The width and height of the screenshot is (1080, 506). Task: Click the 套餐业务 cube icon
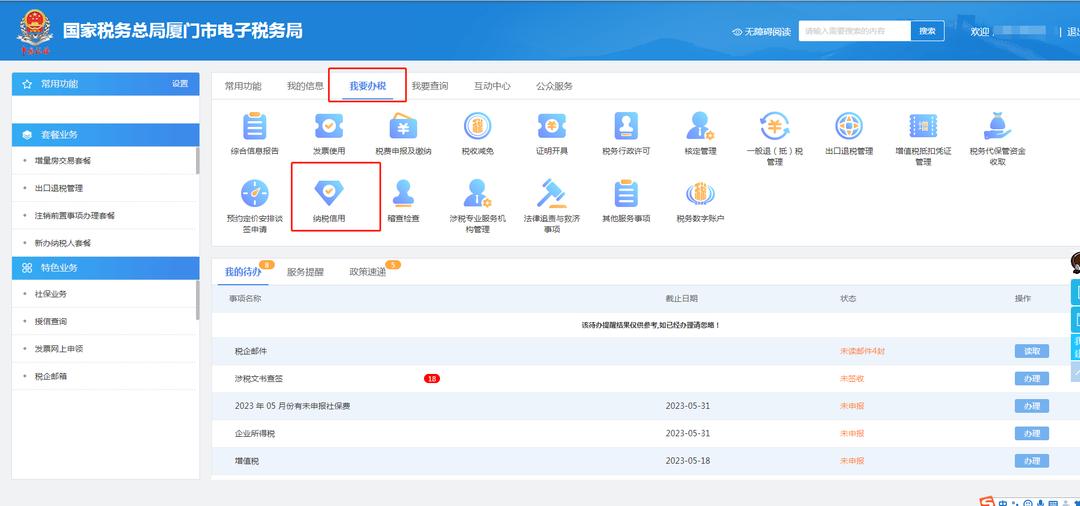[27, 135]
